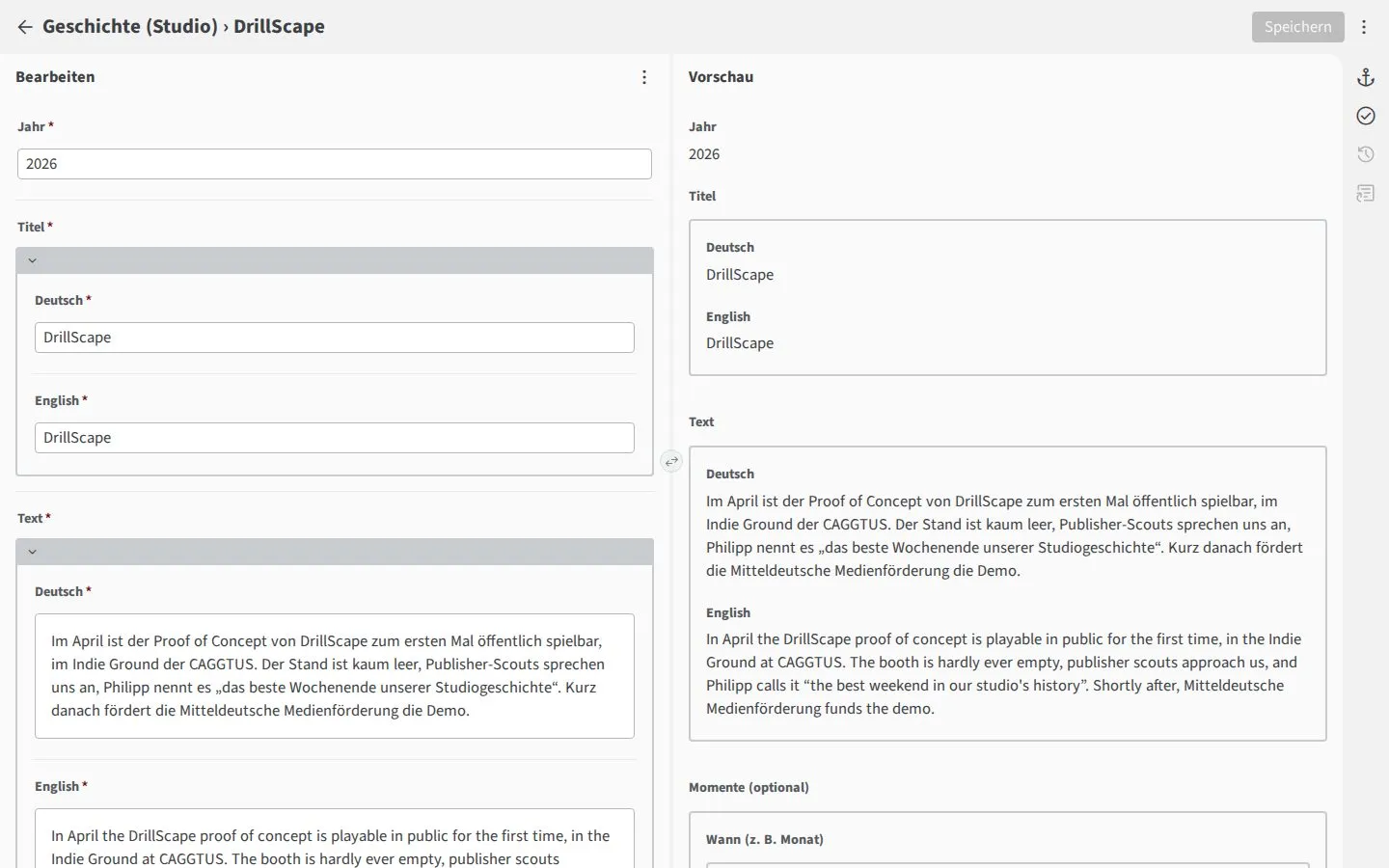This screenshot has width=1389, height=868.
Task: Click the Deutsch DrillScape title in the preview
Action: pos(740,275)
